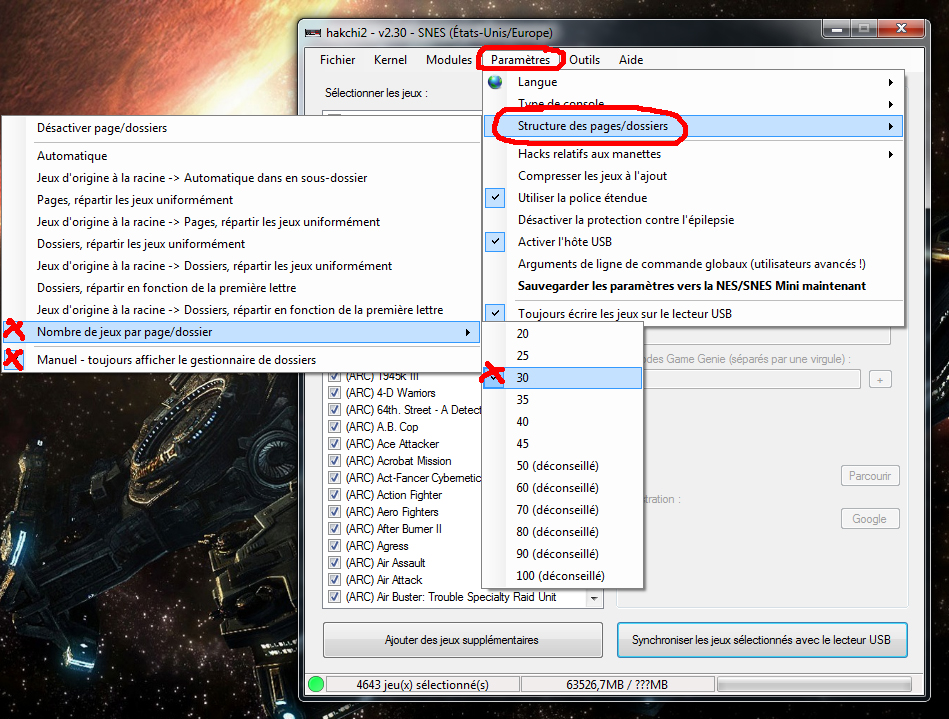The image size is (949, 719).
Task: Choose Manuel - toujours afficher le gestionnaire de dossiers
Action: click(x=241, y=360)
